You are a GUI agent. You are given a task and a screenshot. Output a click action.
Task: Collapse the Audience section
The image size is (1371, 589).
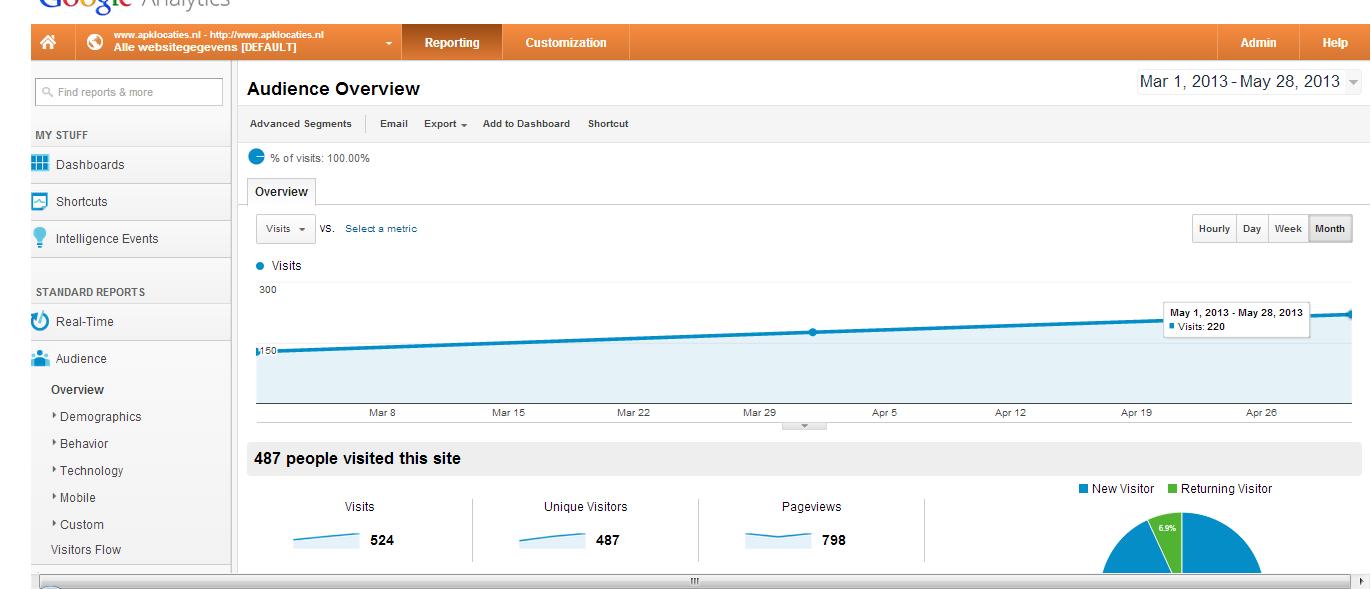click(81, 359)
